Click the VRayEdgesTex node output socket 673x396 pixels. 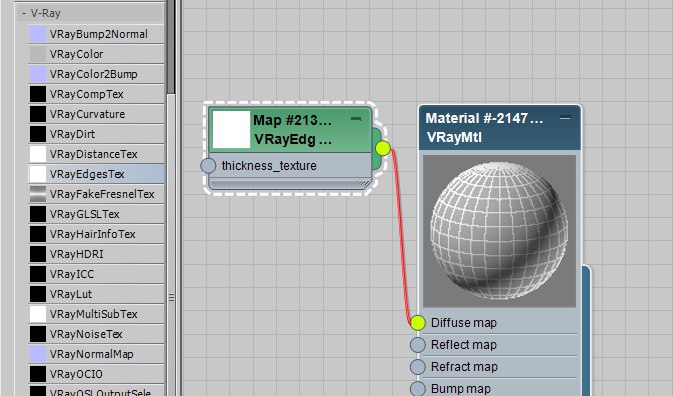coord(383,148)
